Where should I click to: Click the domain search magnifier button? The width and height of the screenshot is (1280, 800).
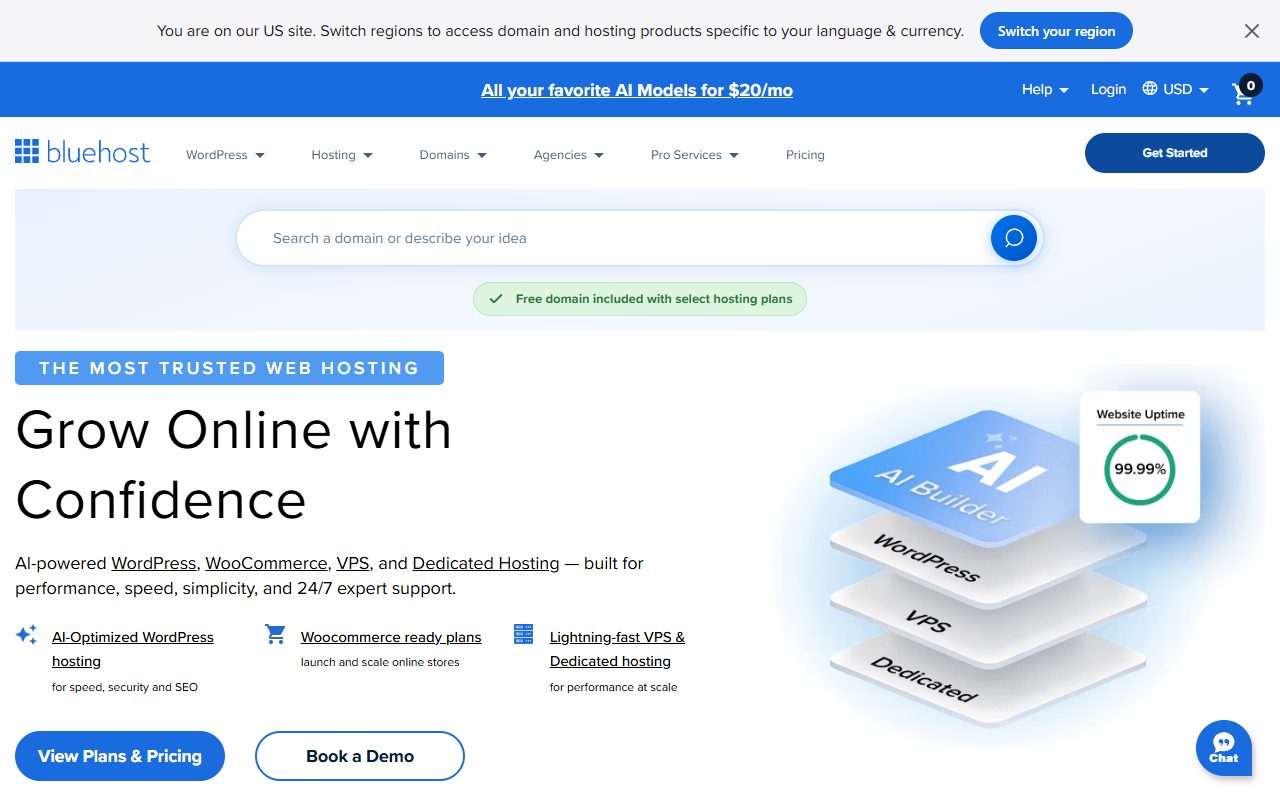1013,238
